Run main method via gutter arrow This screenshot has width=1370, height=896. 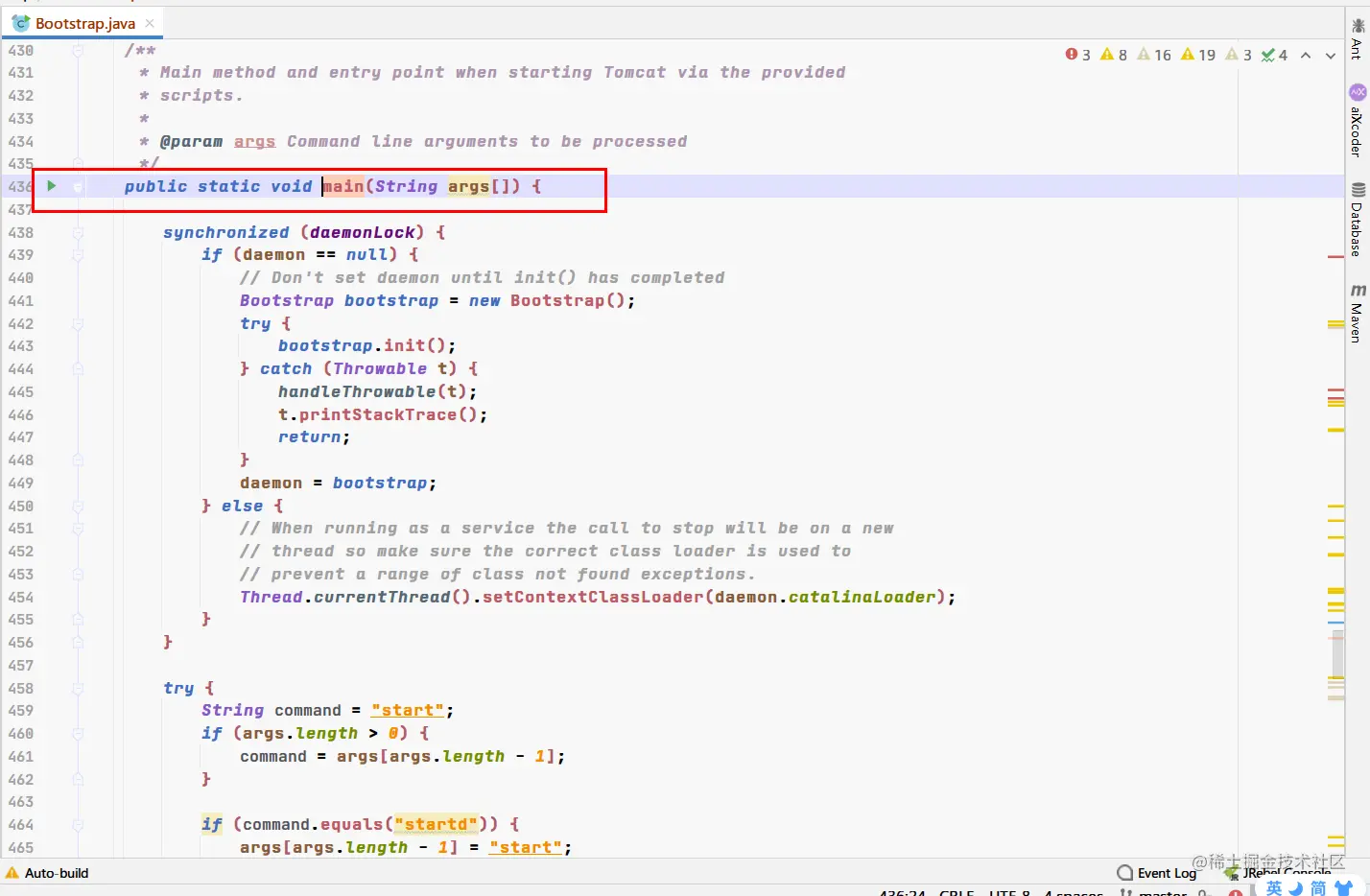[x=52, y=186]
